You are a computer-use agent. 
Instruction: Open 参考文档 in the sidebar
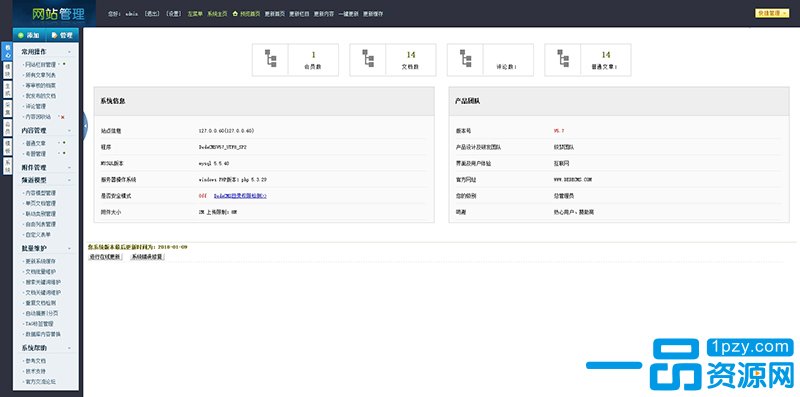click(x=35, y=361)
